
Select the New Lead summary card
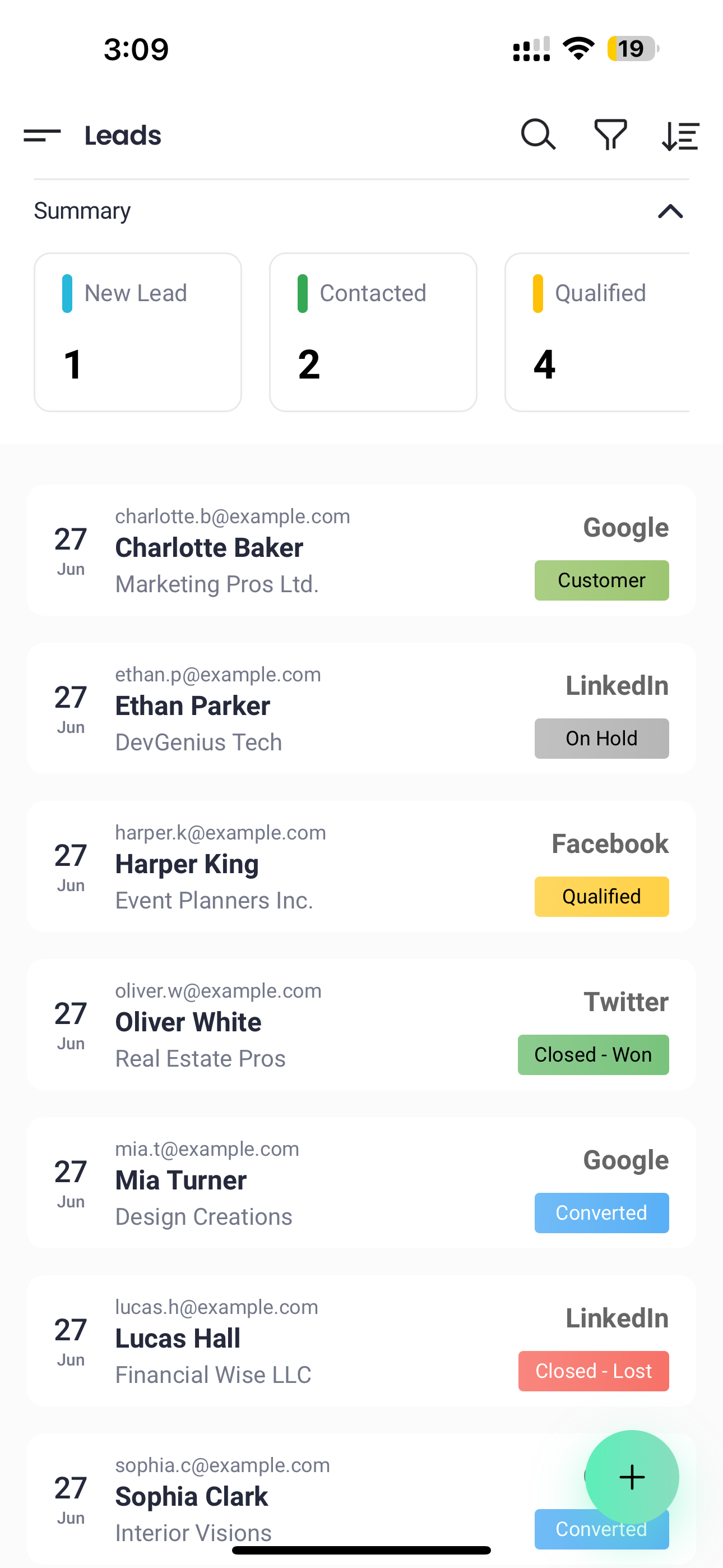(137, 332)
